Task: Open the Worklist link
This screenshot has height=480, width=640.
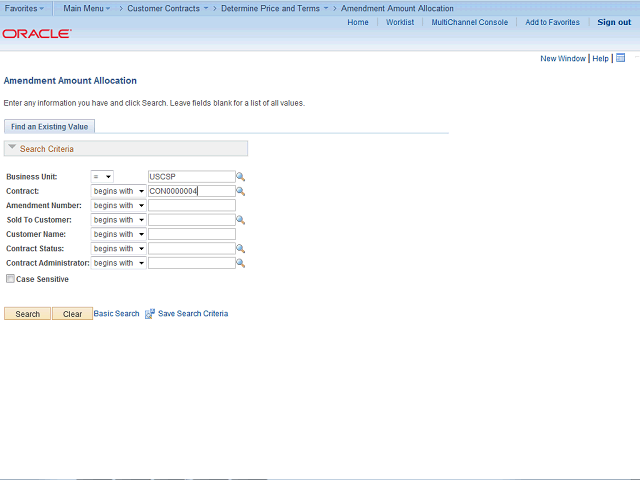Action: pos(400,22)
